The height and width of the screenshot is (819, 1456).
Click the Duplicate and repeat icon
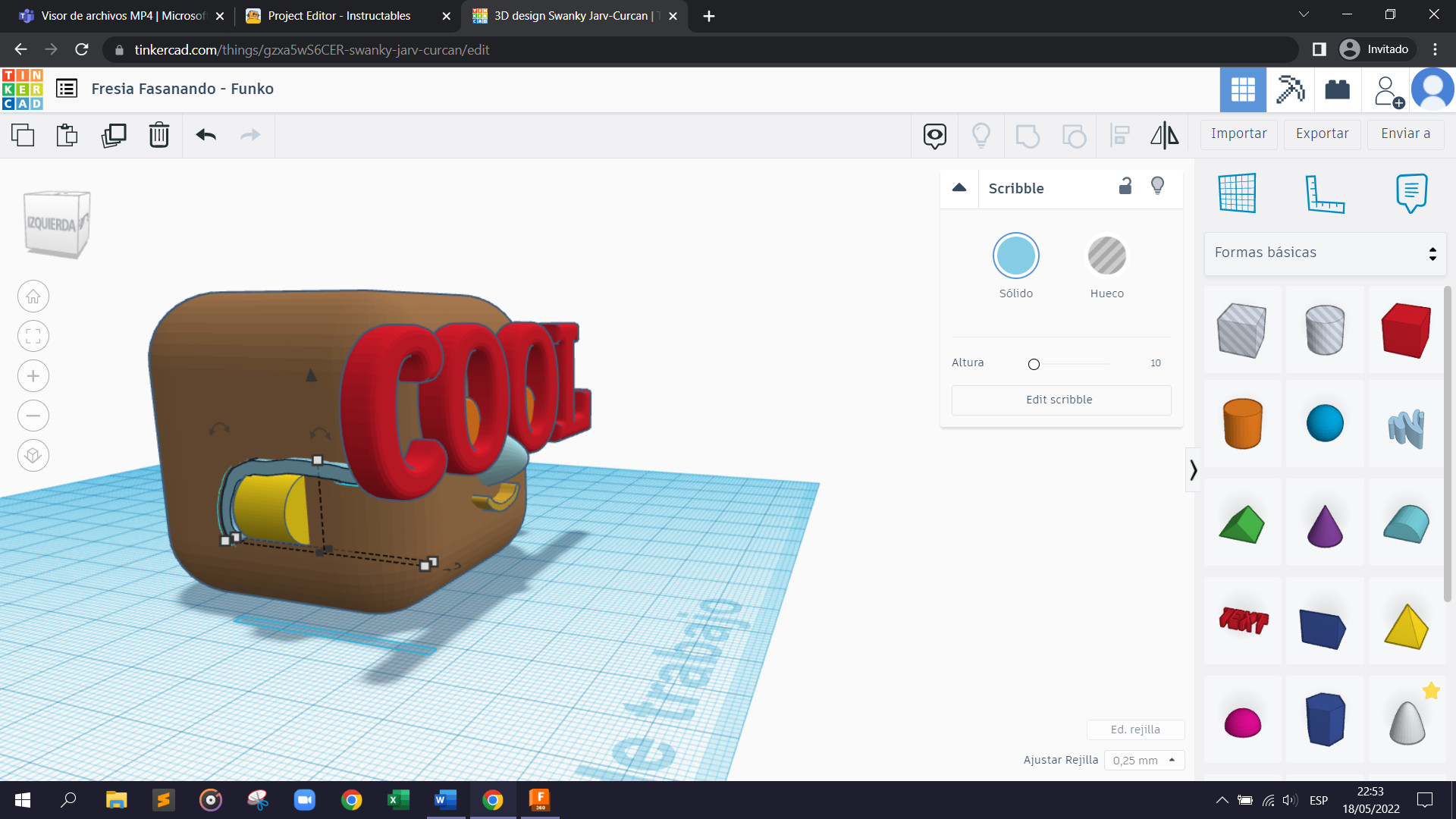click(114, 135)
